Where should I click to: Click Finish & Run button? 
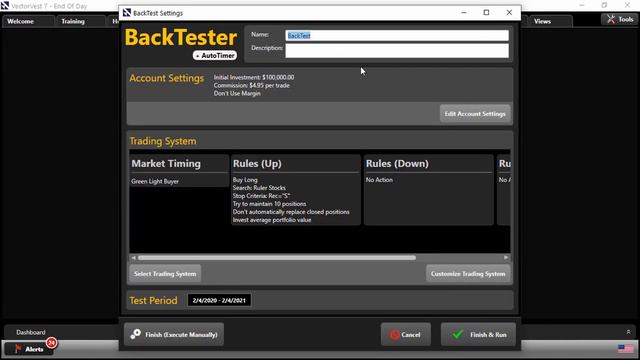[478, 335]
